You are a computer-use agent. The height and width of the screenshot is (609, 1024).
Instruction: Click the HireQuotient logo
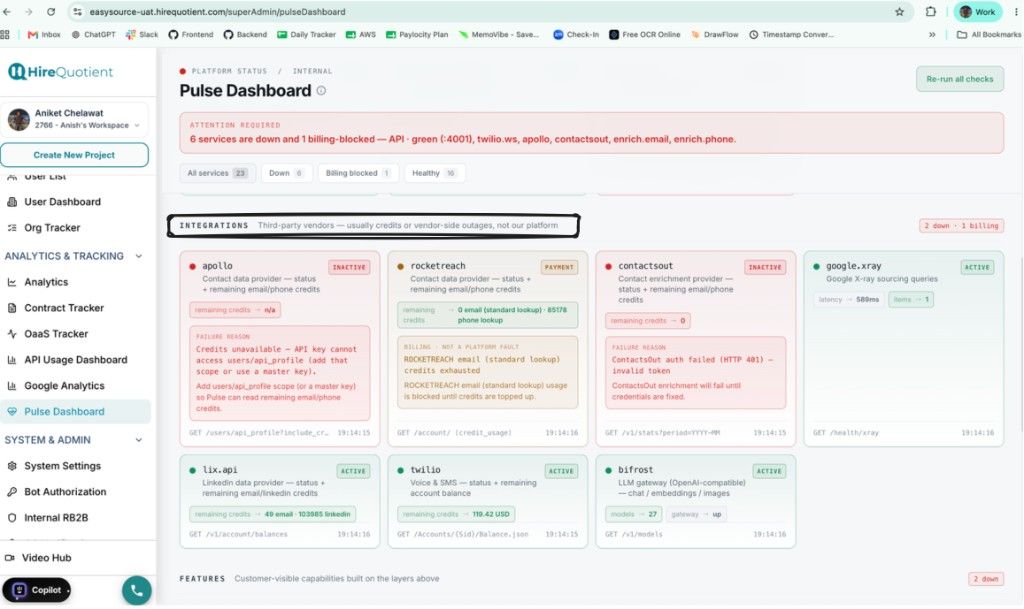pos(60,72)
